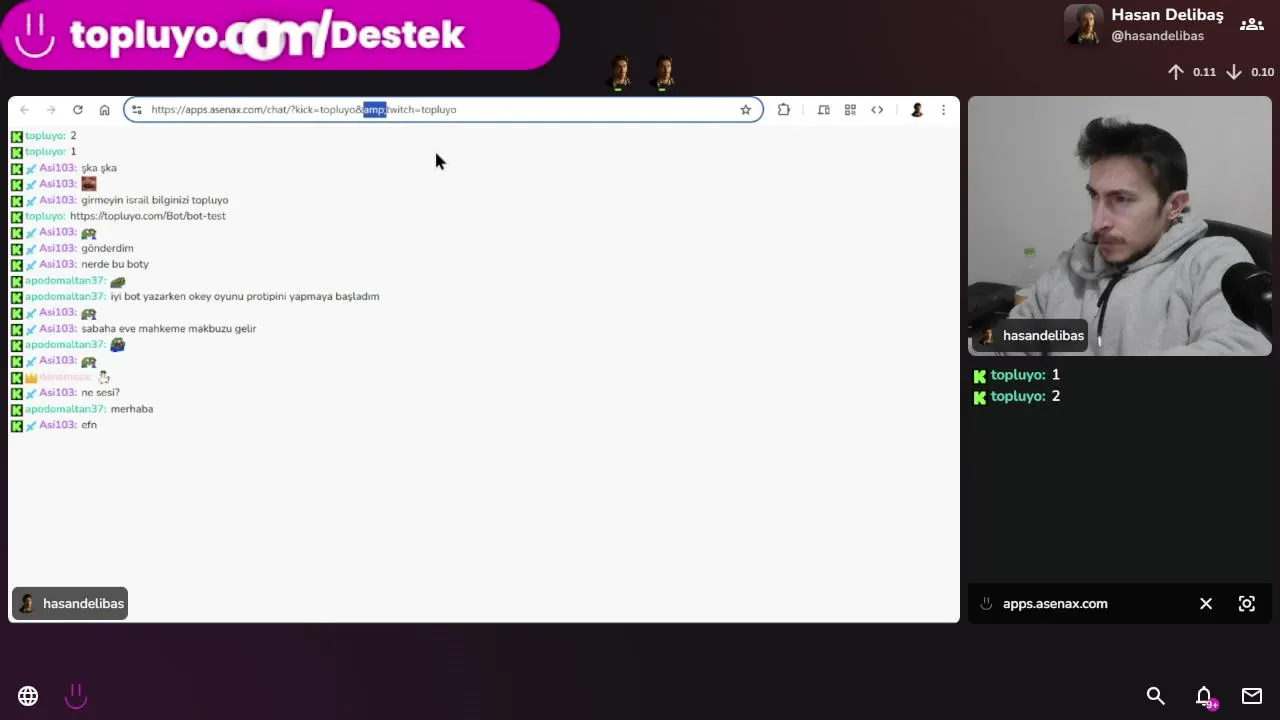1280x720 pixels.
Task: Click the Kick icon next to 'efn' message
Action: pos(16,426)
